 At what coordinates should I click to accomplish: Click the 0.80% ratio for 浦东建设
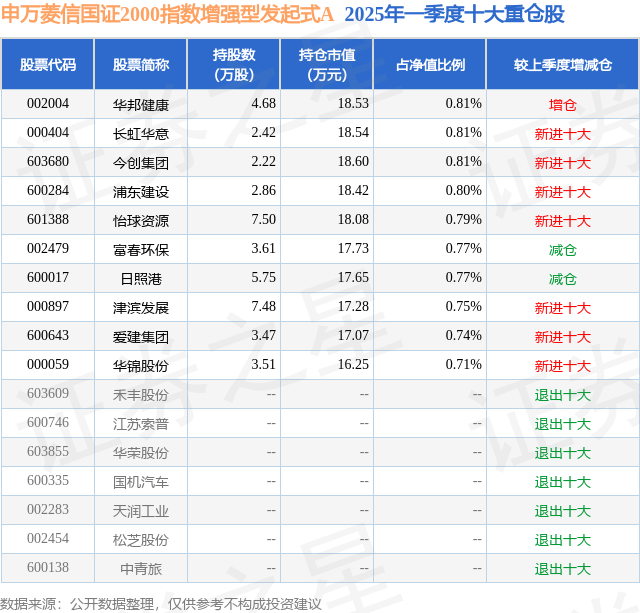[x=463, y=191]
